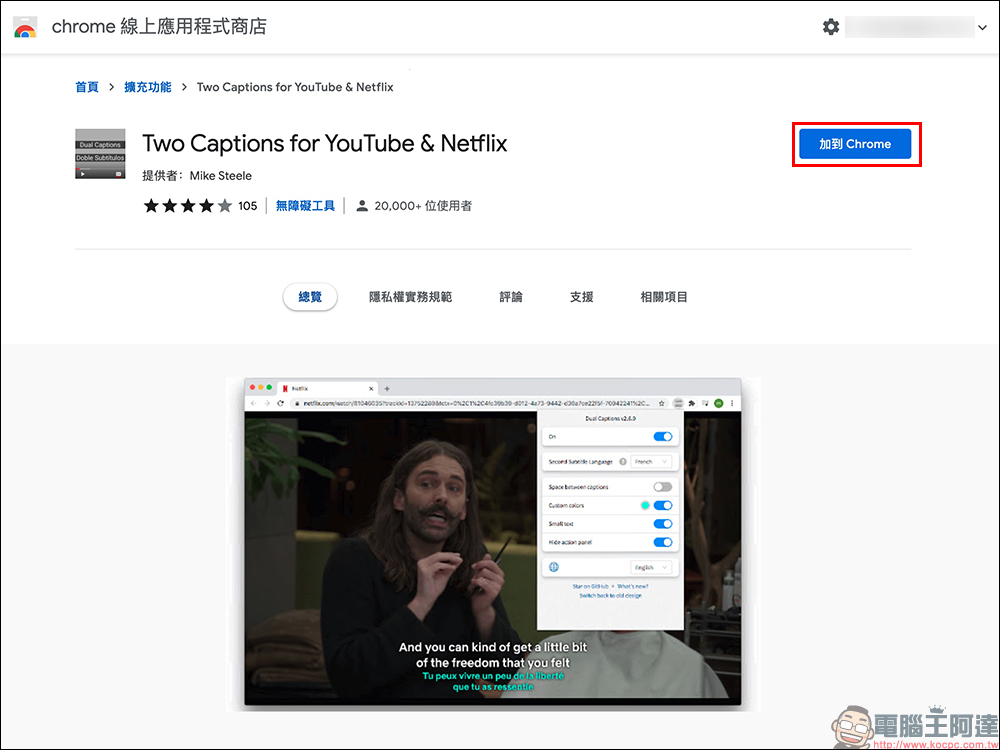The width and height of the screenshot is (1000, 750).
Task: Click the extensions puzzle icon in screenshot browser
Action: (x=692, y=403)
